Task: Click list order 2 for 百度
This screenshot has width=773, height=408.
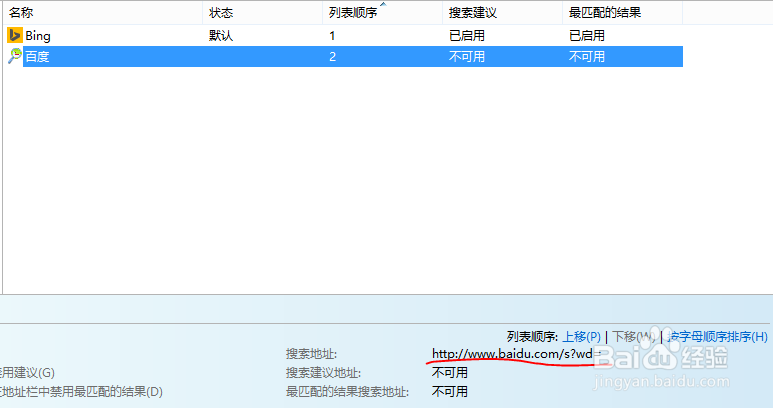Action: [333, 57]
